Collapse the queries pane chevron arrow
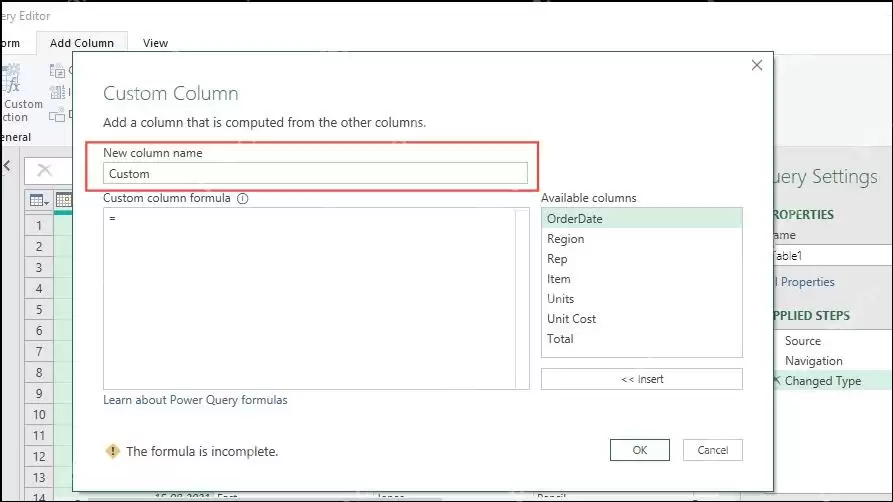The height and width of the screenshot is (502, 893). click(7, 166)
